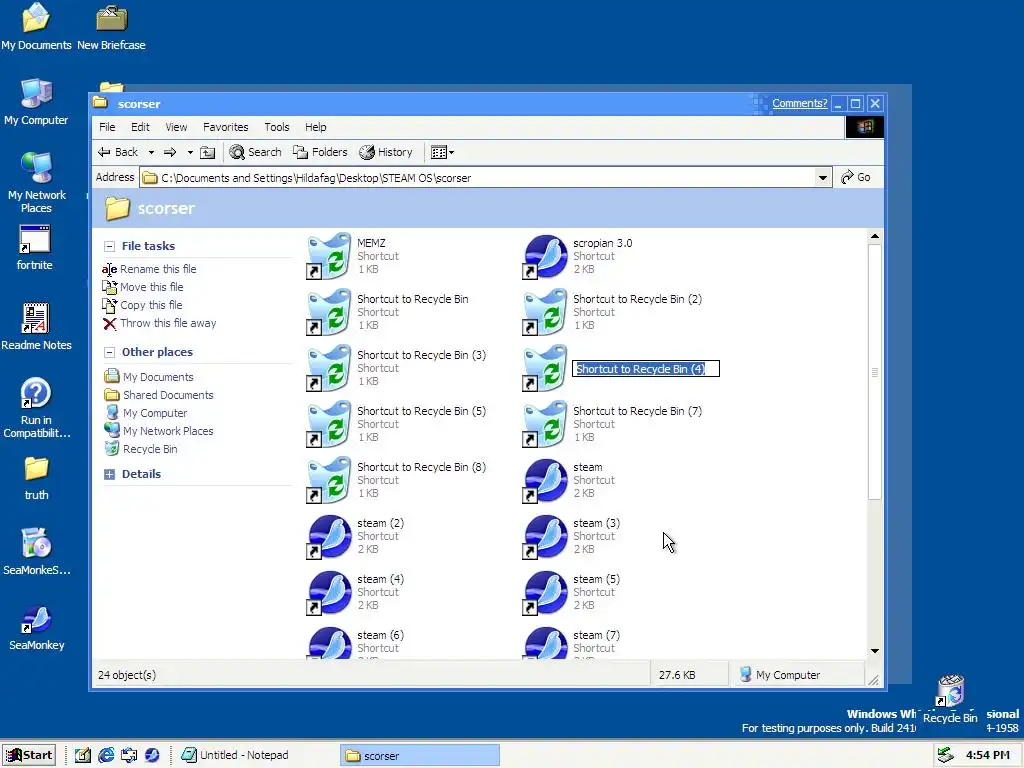Open the Edit menu
The image size is (1024, 768).
pyautogui.click(x=140, y=127)
